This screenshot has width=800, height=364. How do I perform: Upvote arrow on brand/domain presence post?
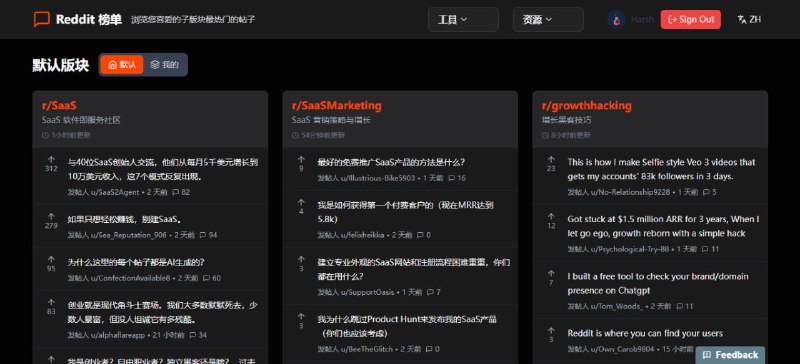point(551,274)
